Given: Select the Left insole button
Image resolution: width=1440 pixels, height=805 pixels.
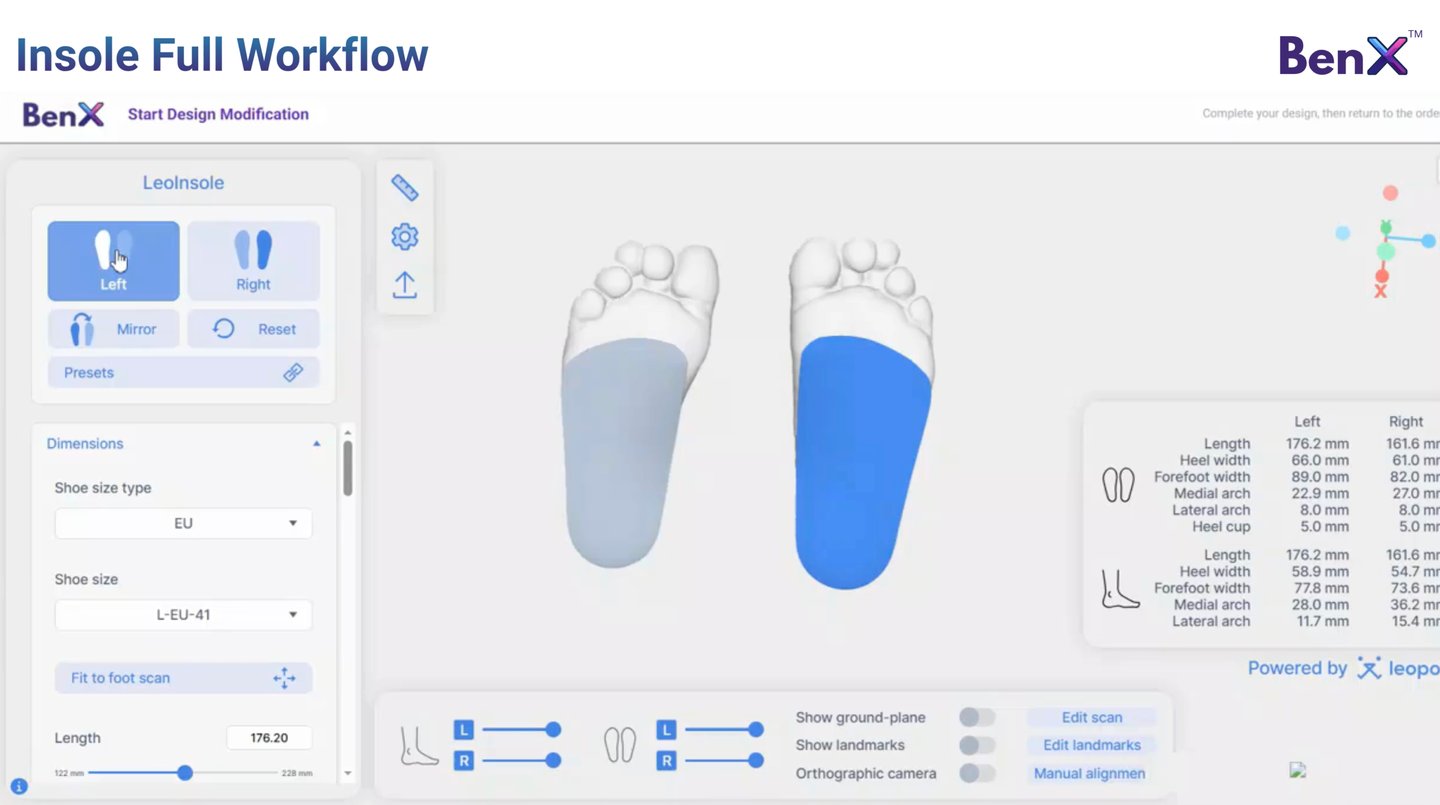Looking at the screenshot, I should coord(113,261).
